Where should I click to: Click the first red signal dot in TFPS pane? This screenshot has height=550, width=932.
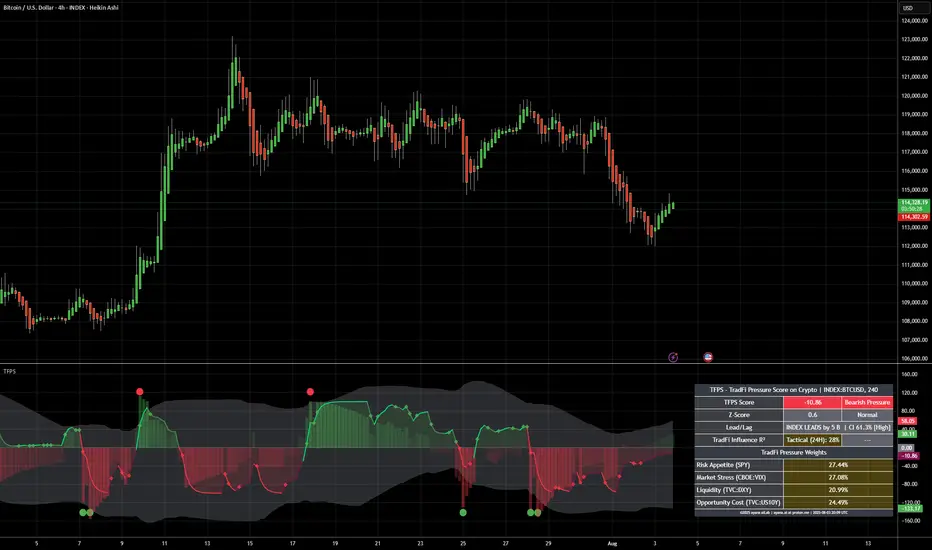click(x=141, y=392)
